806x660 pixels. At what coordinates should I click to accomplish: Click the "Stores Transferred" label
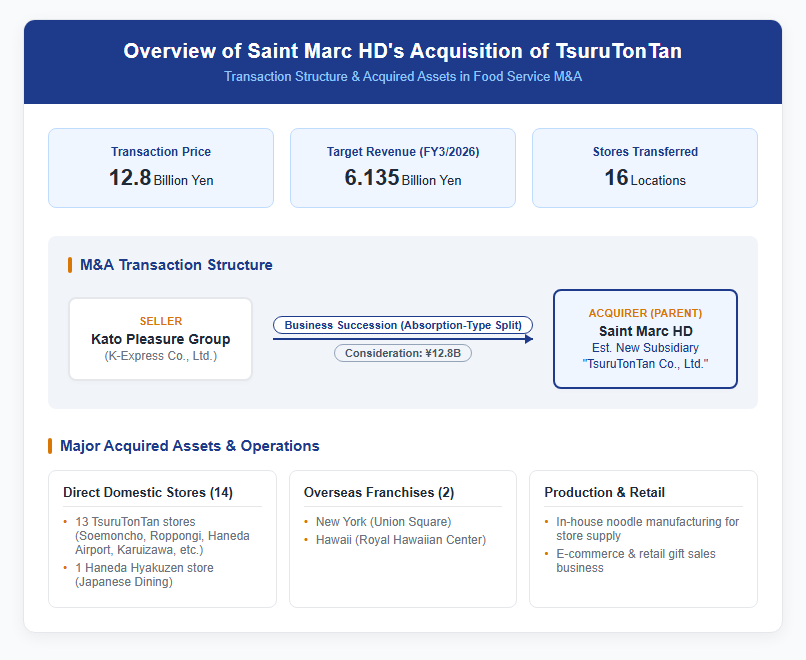[x=645, y=152]
